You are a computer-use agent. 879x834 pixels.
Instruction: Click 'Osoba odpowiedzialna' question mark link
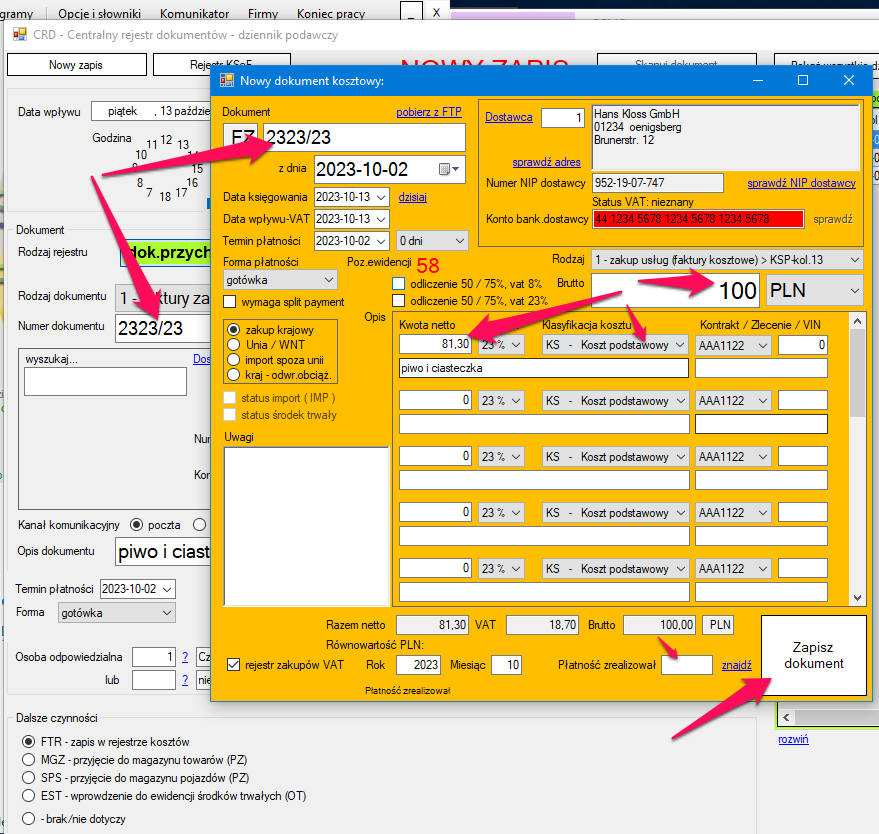[185, 657]
